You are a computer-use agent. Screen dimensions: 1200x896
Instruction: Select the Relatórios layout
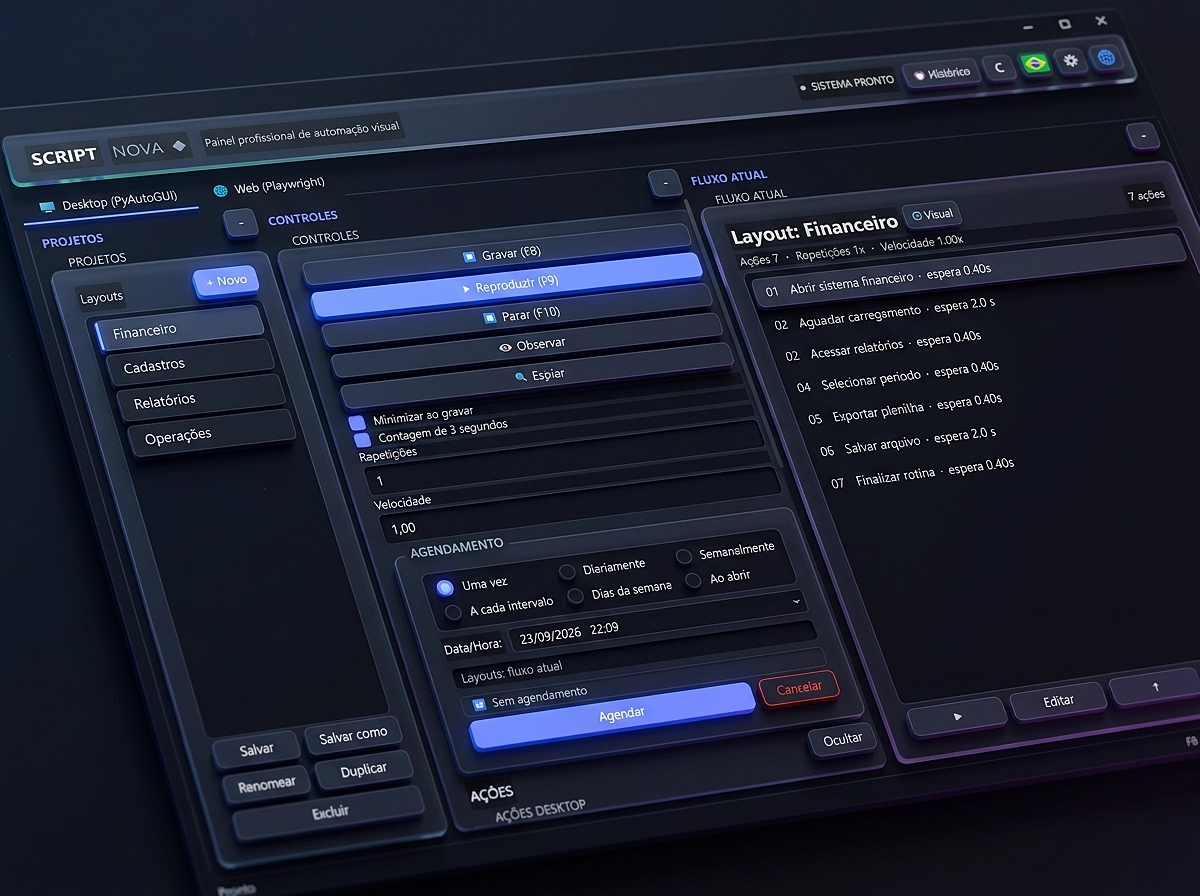tap(201, 398)
